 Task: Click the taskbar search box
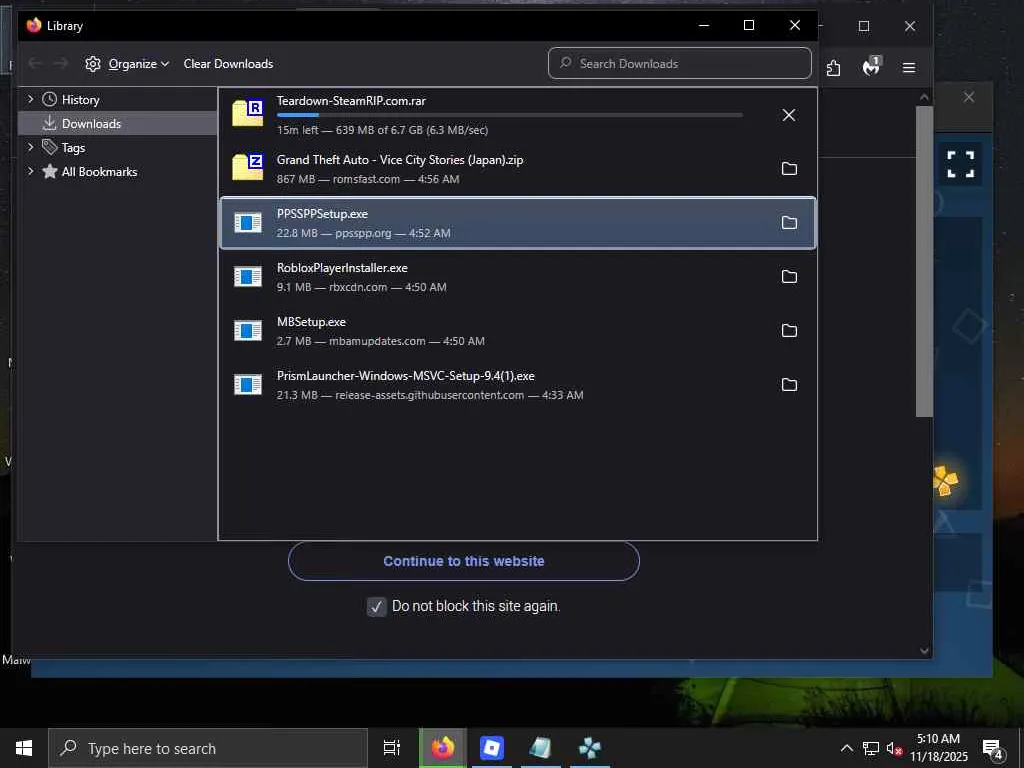point(208,748)
